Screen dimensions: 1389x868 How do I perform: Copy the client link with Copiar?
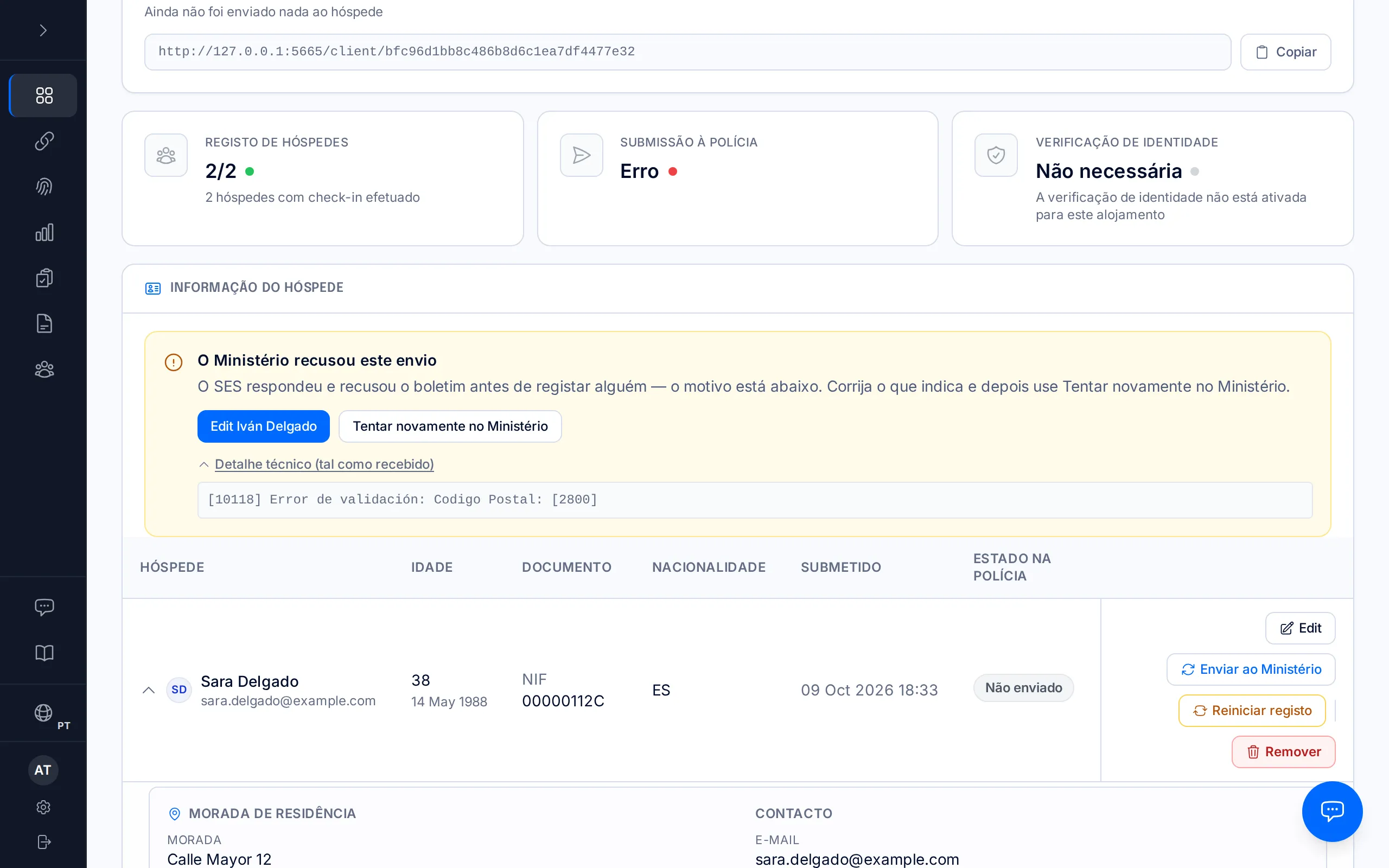pyautogui.click(x=1285, y=52)
